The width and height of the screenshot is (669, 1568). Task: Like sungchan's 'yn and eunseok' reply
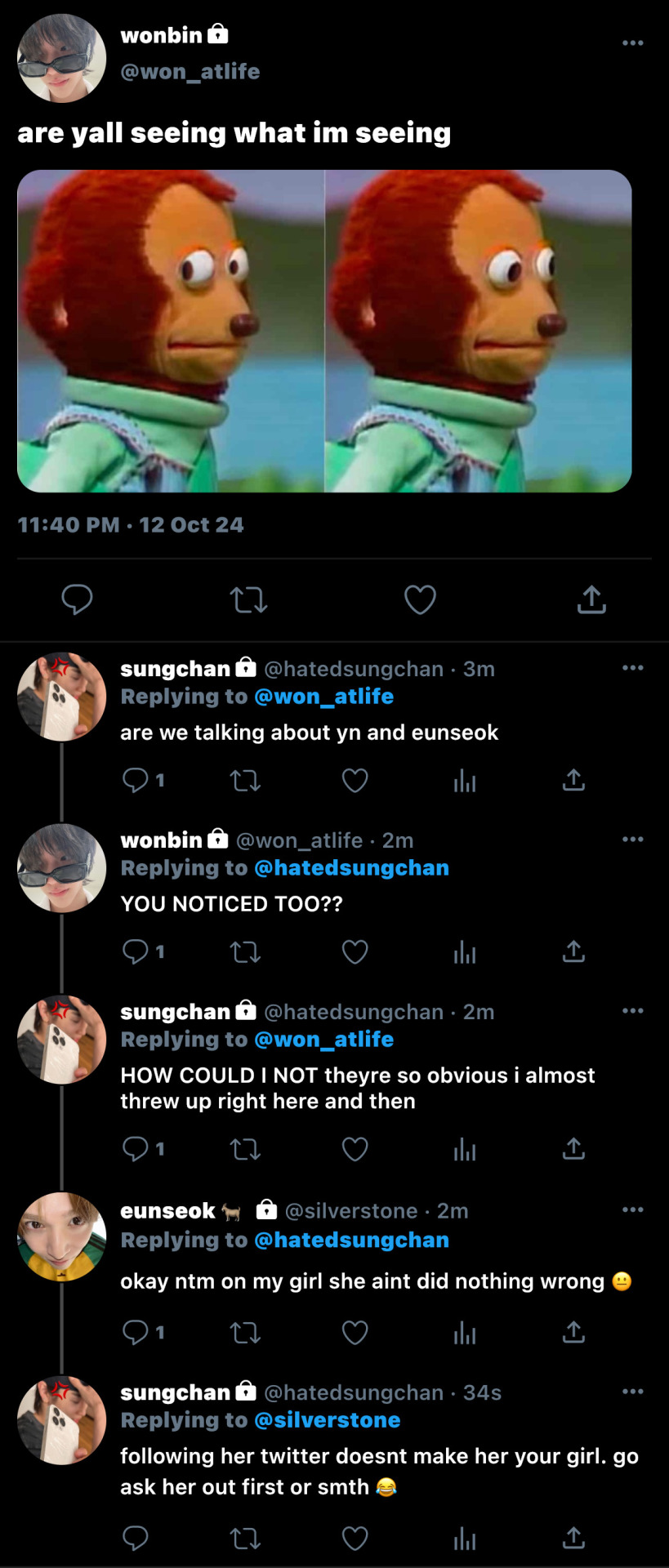(355, 781)
